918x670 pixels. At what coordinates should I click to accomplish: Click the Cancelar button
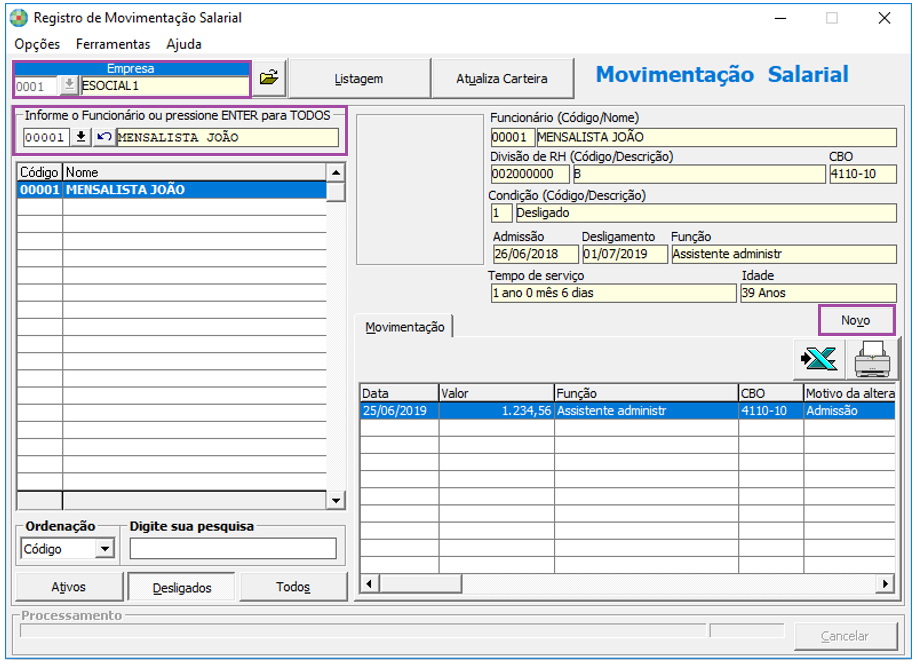(845, 636)
